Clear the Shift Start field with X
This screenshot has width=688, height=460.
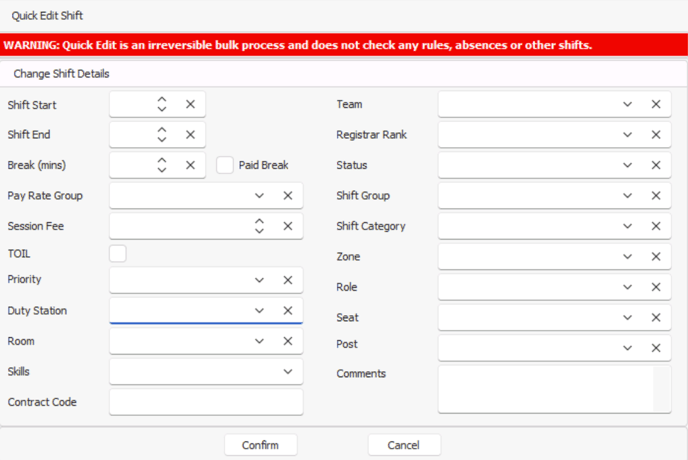pyautogui.click(x=190, y=104)
